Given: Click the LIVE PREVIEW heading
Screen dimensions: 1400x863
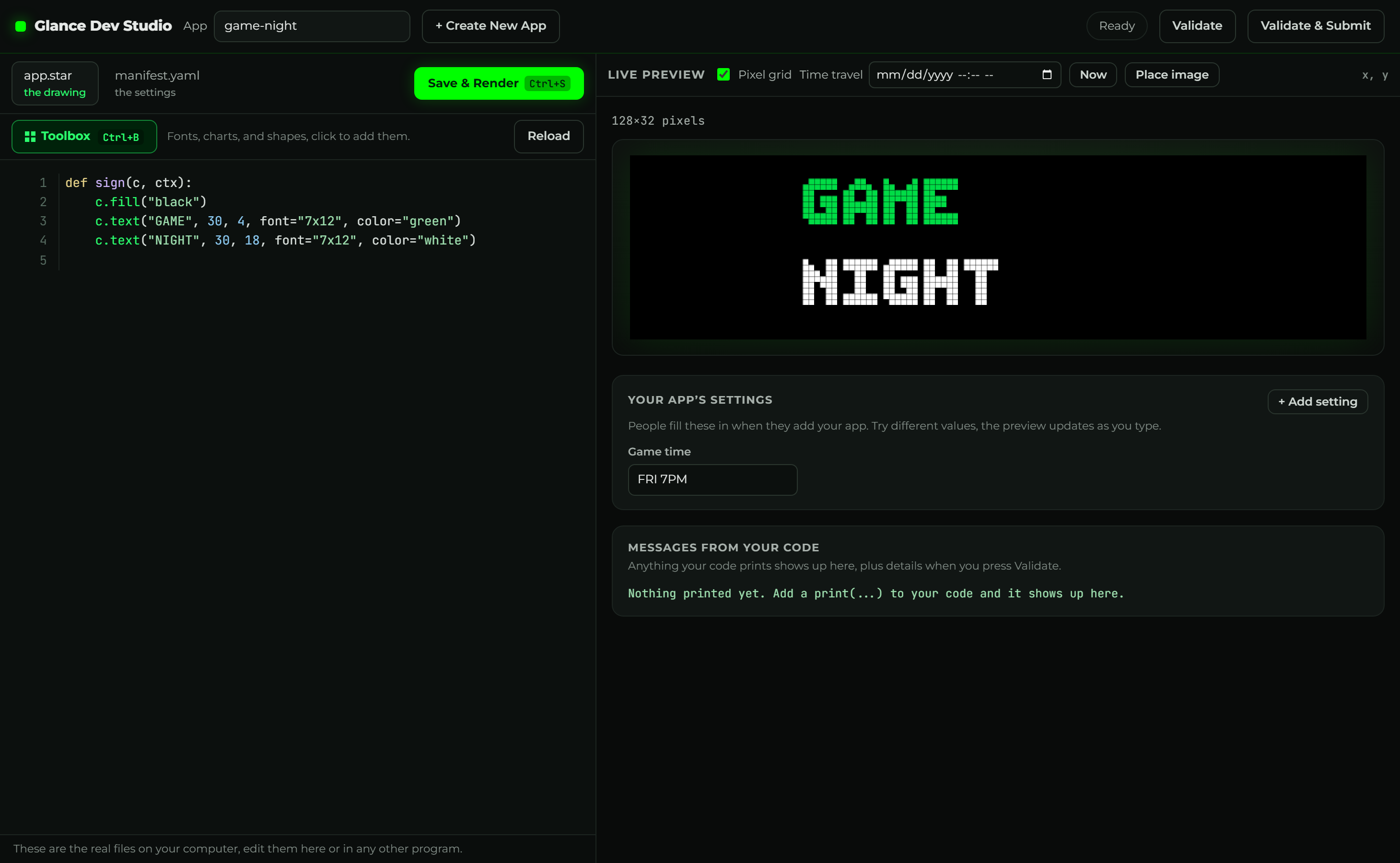Looking at the screenshot, I should coord(656,75).
